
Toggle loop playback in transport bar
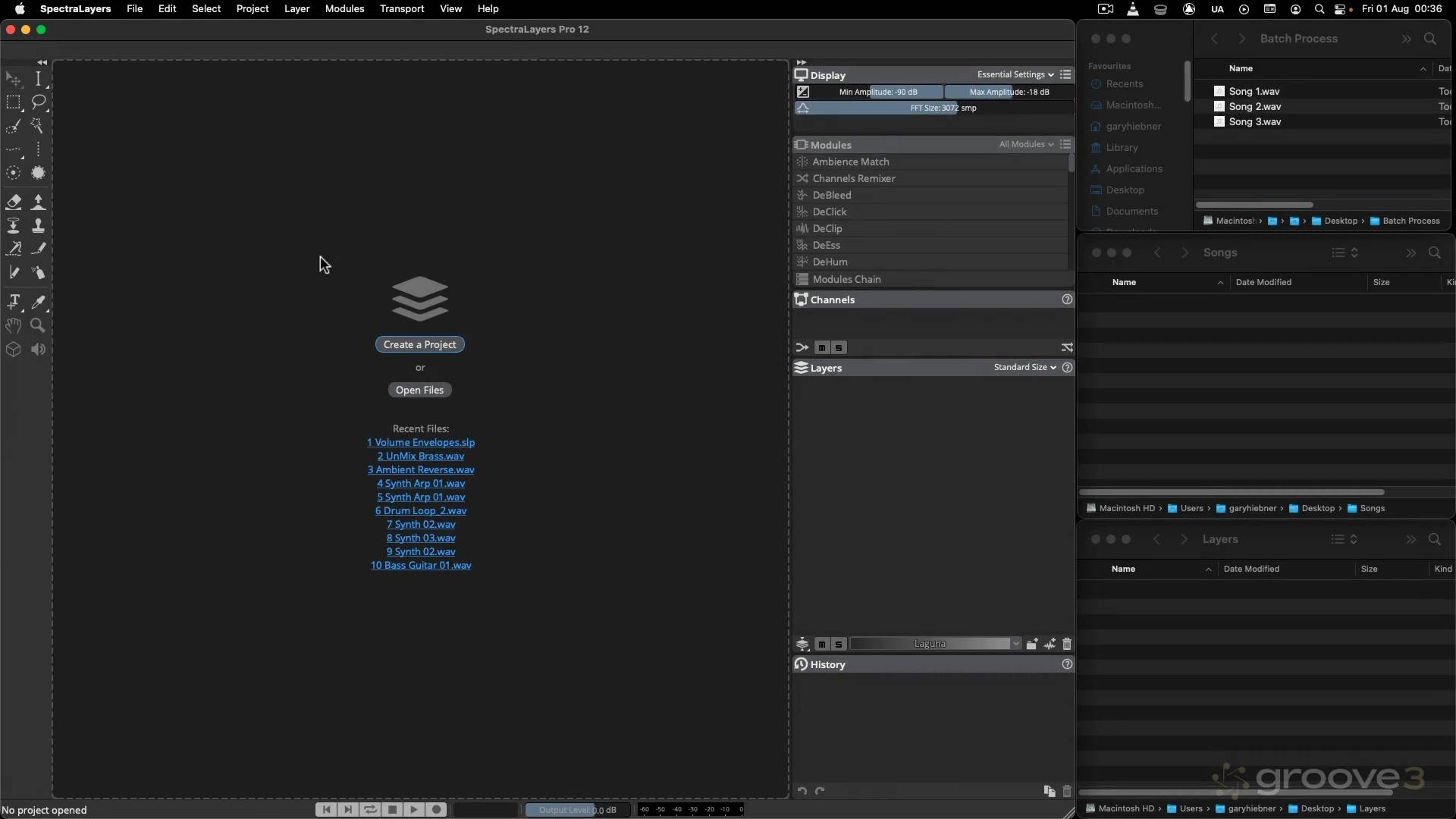[x=370, y=810]
